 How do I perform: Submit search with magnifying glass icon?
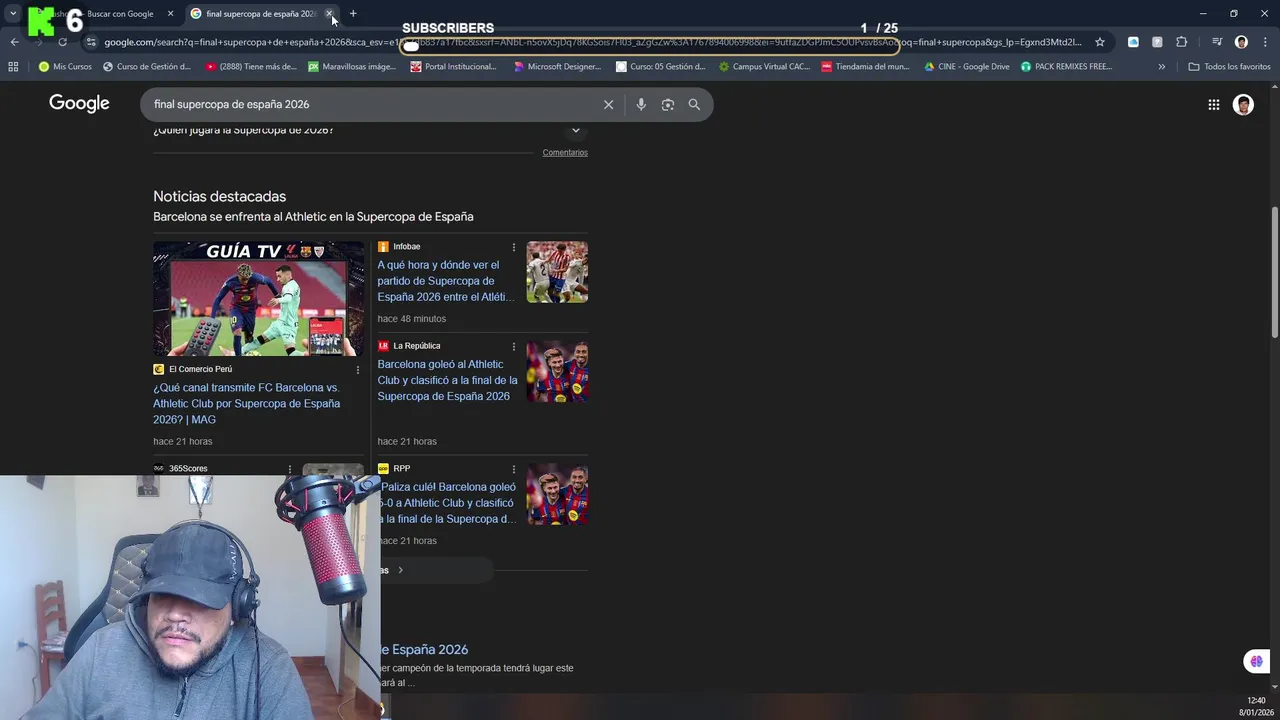[694, 104]
